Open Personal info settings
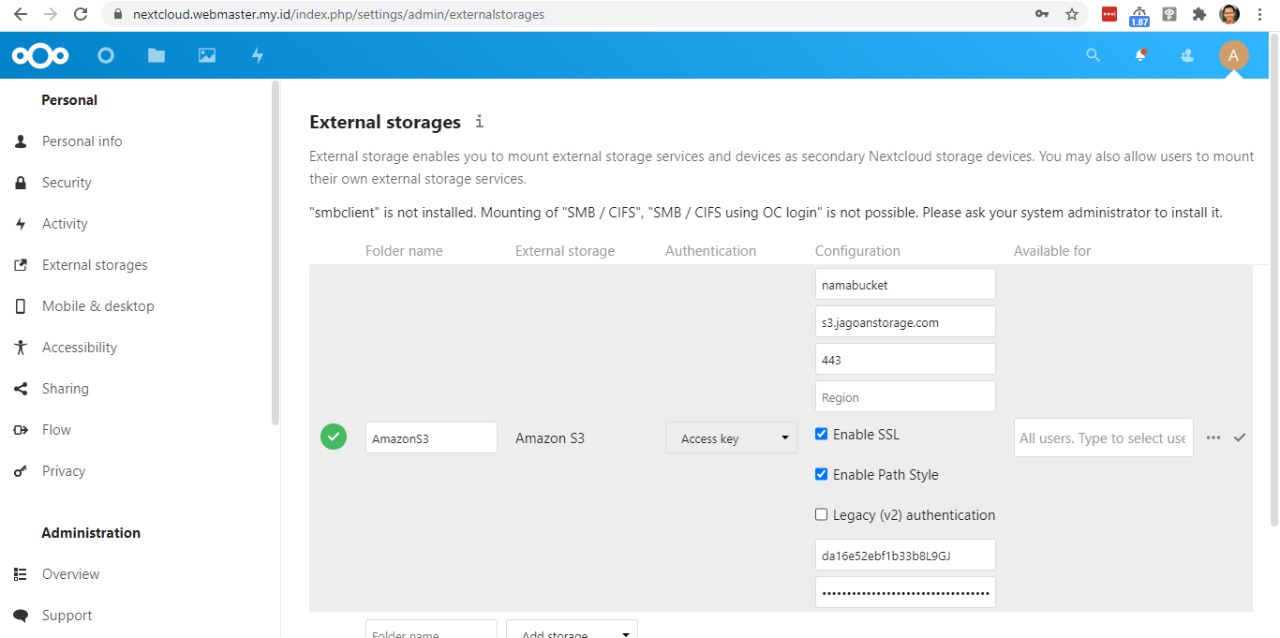The height and width of the screenshot is (638, 1280). [x=82, y=141]
